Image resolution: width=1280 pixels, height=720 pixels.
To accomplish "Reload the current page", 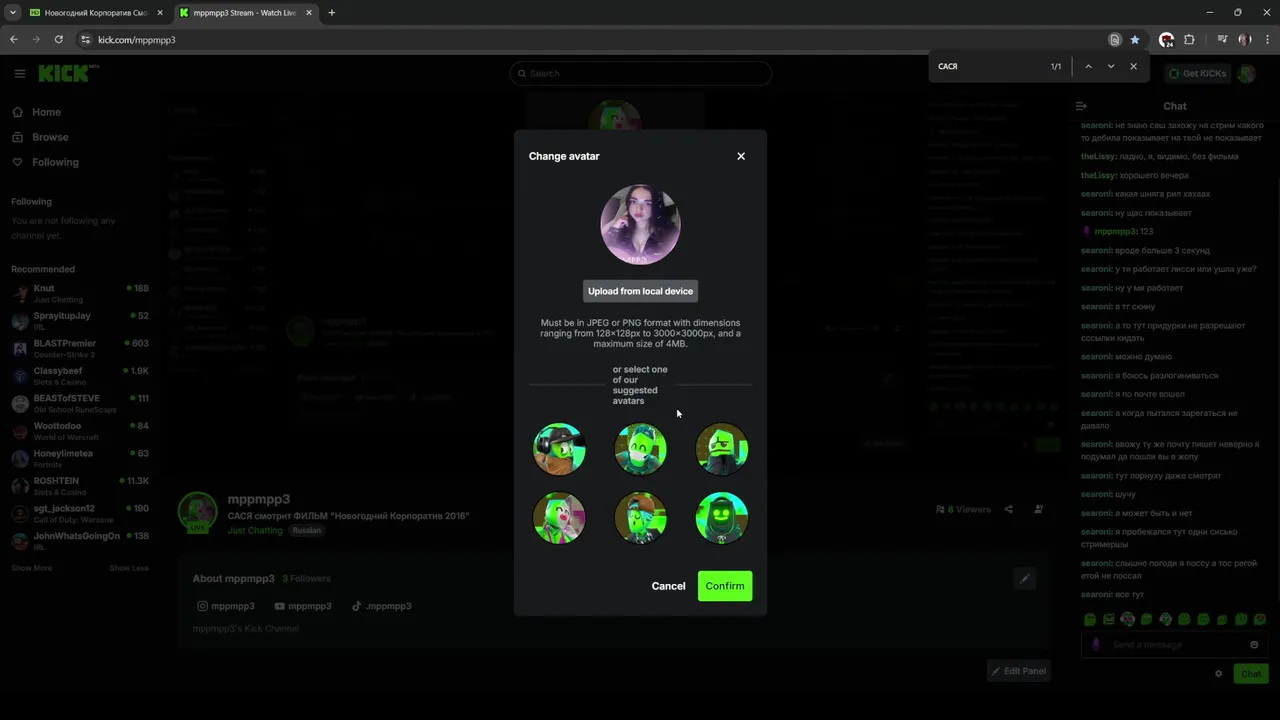I will (x=59, y=40).
